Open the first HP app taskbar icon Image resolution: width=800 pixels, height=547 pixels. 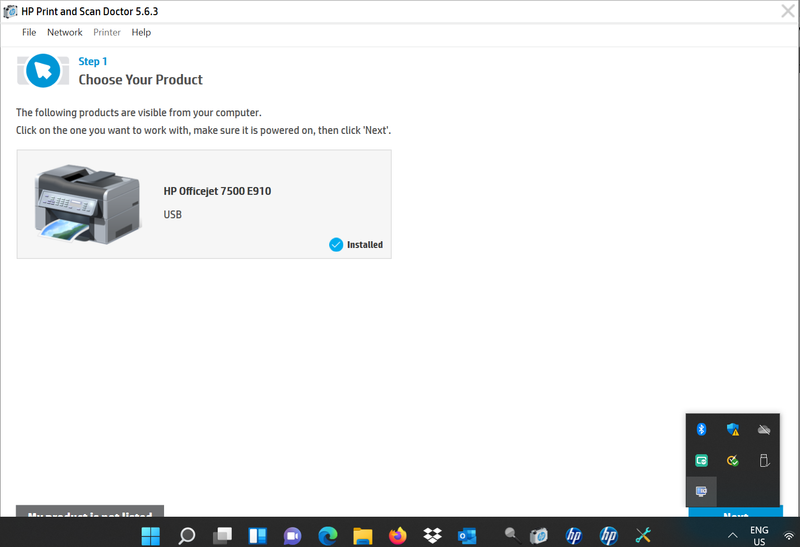pos(574,535)
